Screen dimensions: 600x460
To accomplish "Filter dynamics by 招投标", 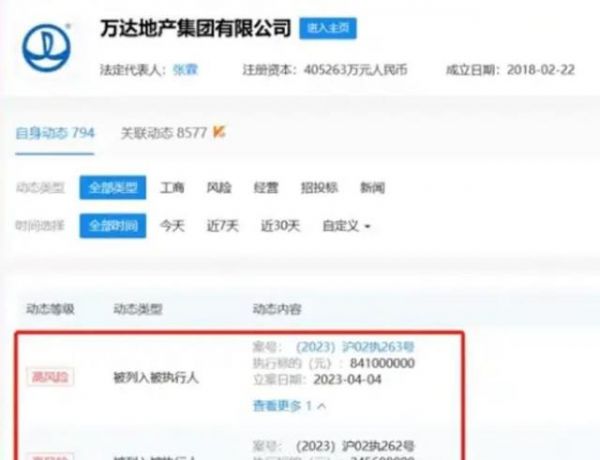I will tap(319, 188).
